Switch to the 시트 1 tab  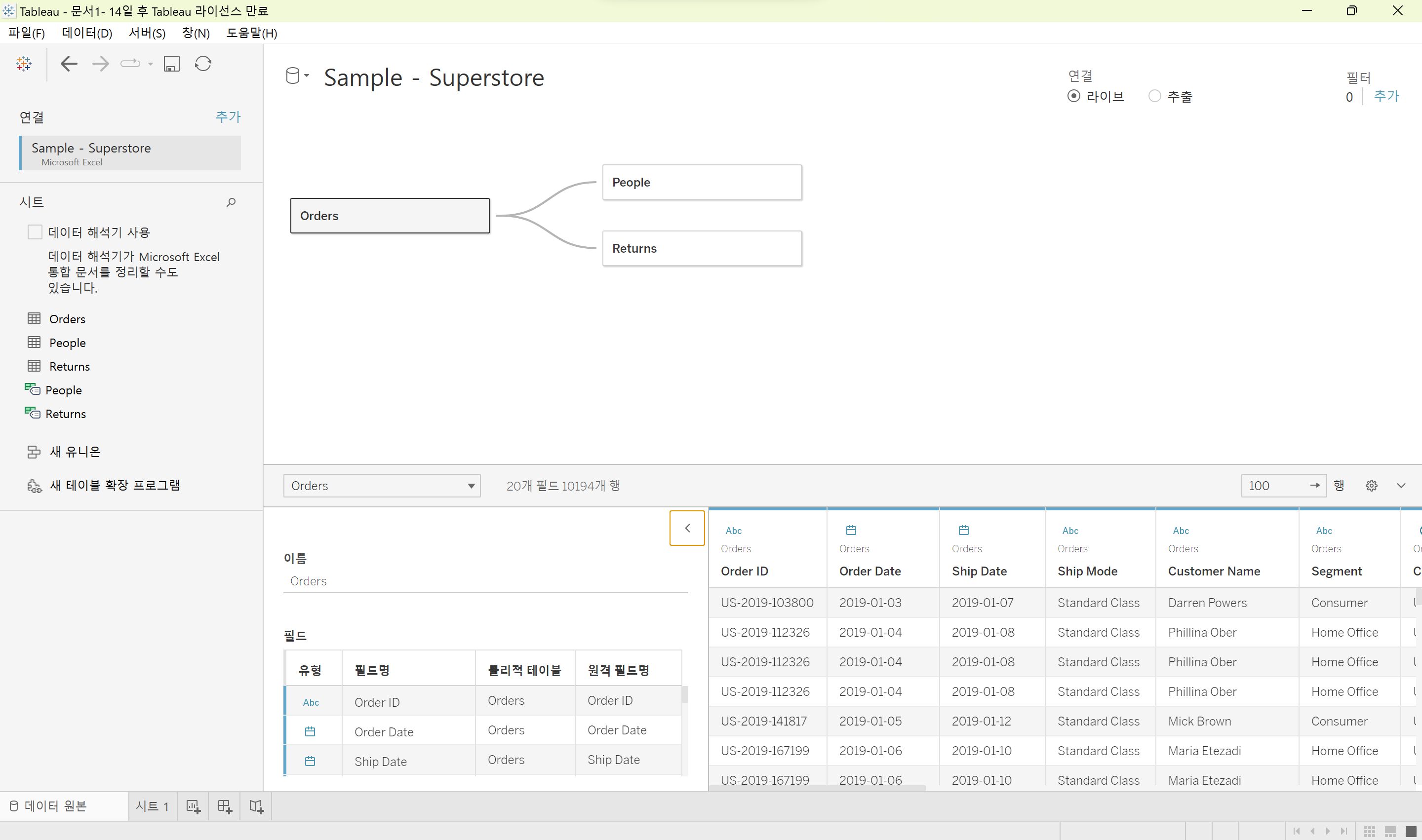(153, 806)
